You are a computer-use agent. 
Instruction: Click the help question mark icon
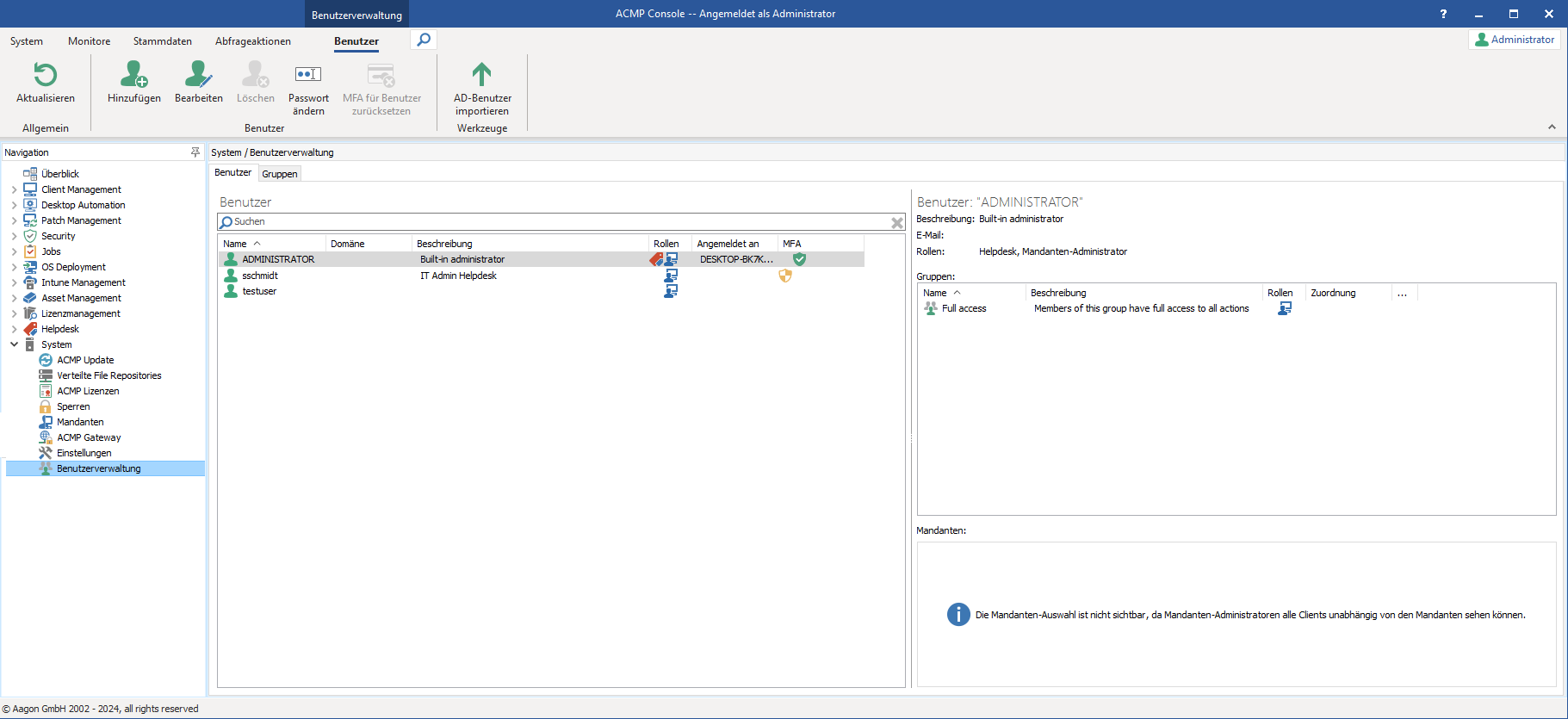pyautogui.click(x=1443, y=14)
